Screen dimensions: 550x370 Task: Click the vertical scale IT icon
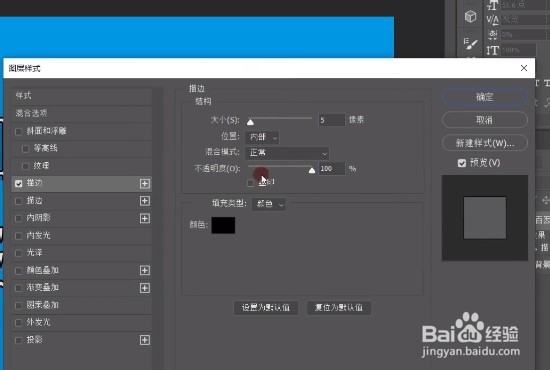pyautogui.click(x=492, y=51)
